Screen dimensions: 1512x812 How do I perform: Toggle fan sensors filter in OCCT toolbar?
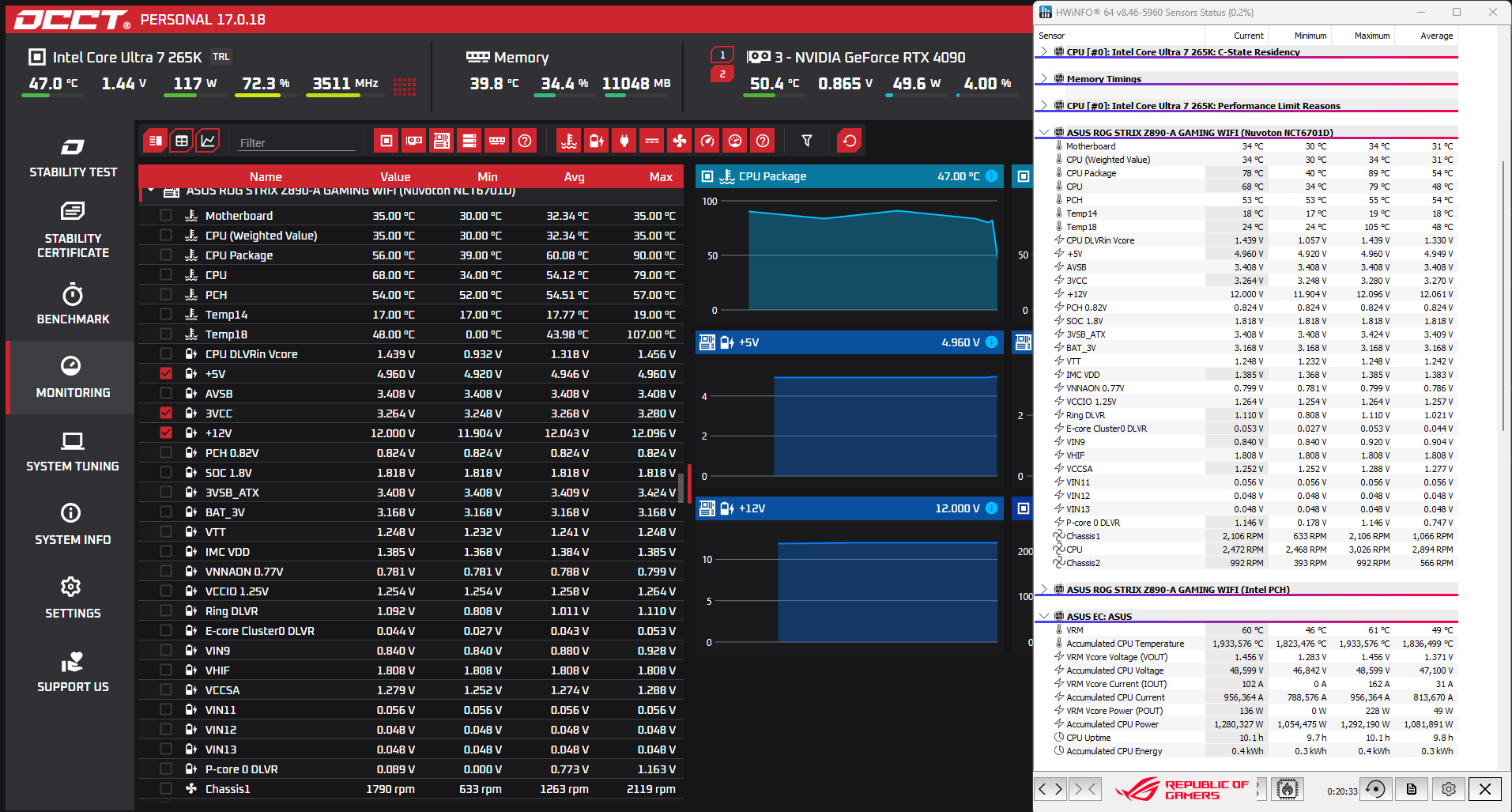pos(680,141)
